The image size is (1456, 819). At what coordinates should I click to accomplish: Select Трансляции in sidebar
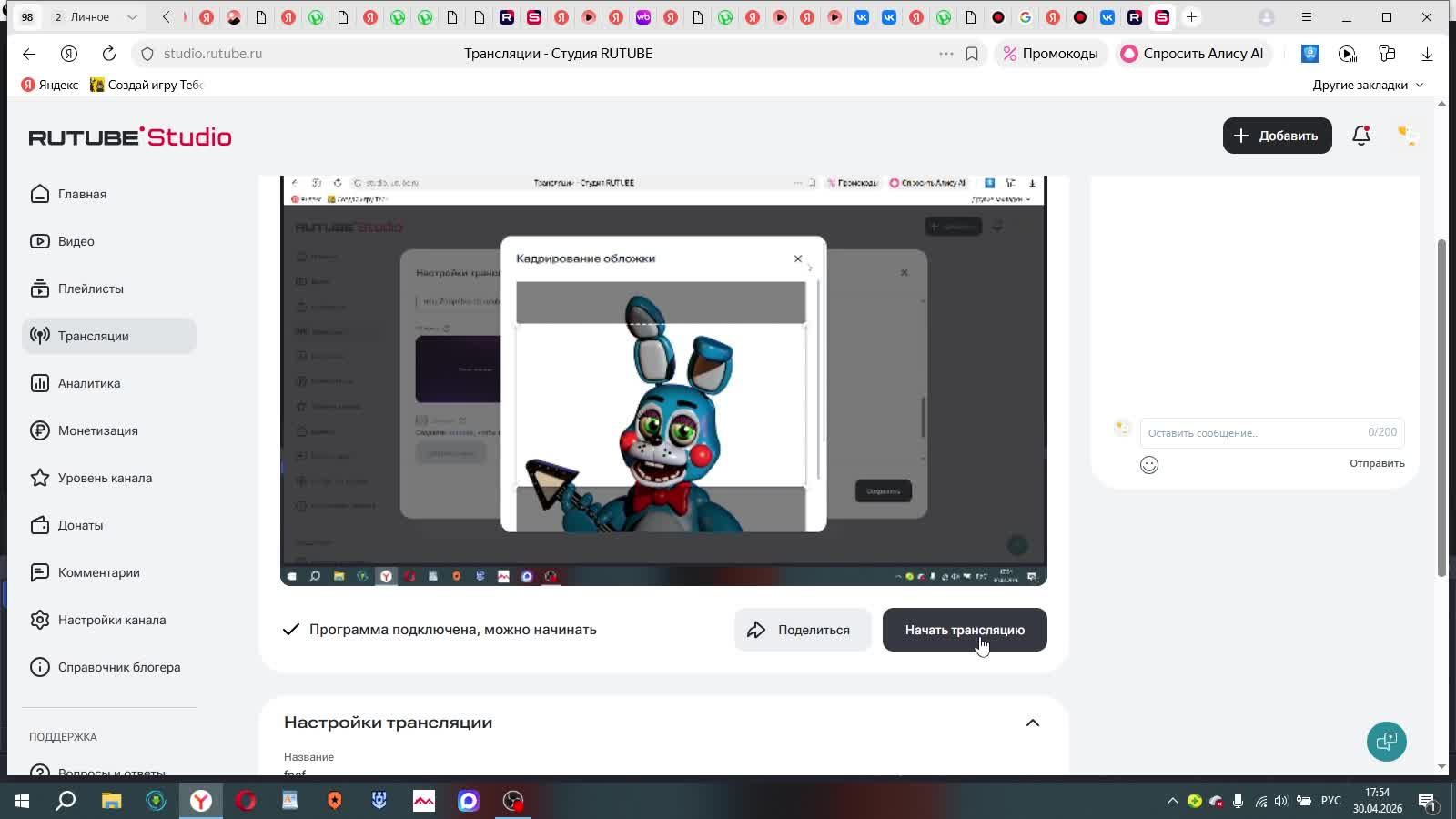(109, 336)
